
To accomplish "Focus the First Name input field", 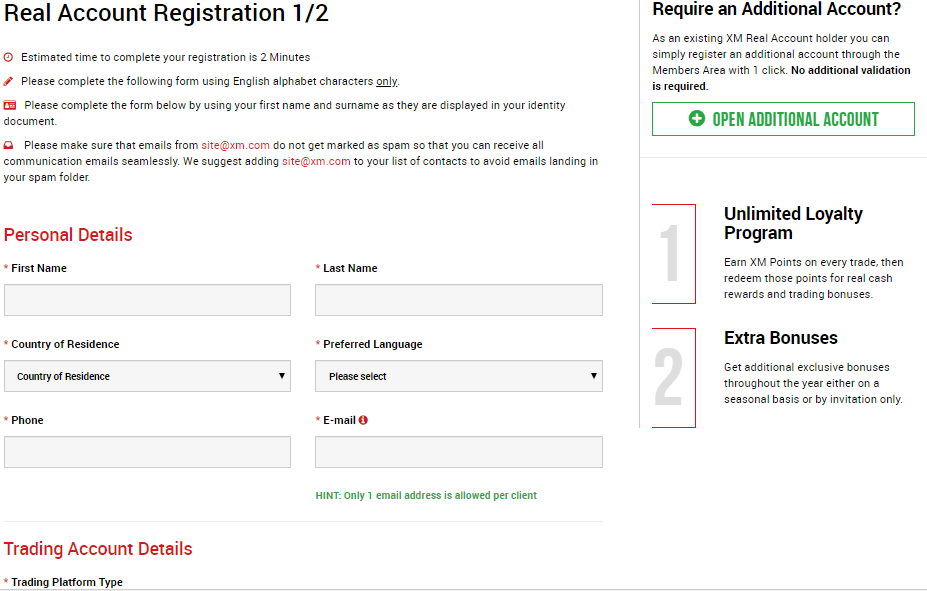I will point(147,300).
